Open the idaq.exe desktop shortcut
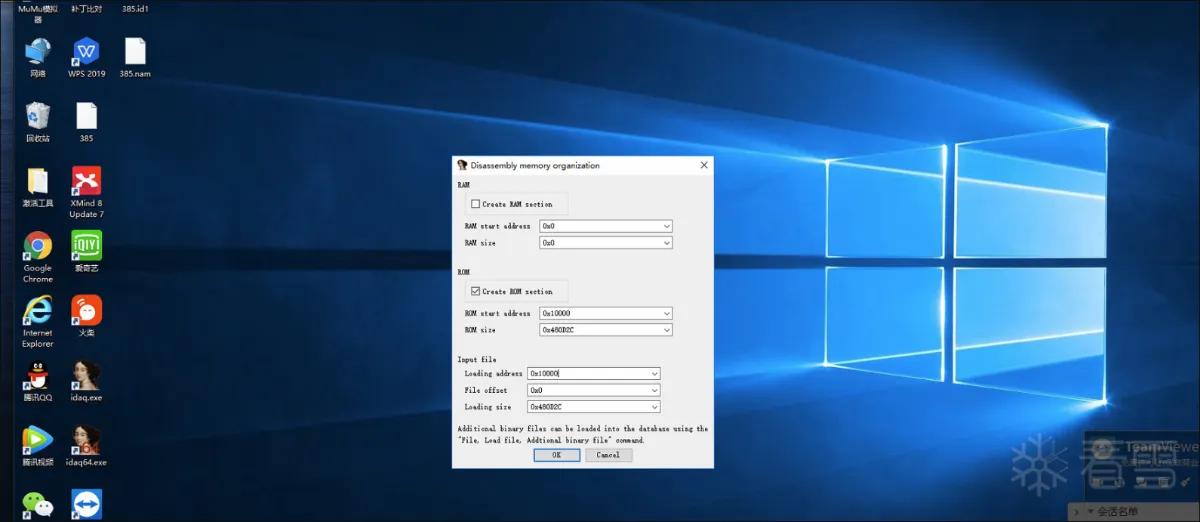The height and width of the screenshot is (522, 1200). pyautogui.click(x=86, y=380)
